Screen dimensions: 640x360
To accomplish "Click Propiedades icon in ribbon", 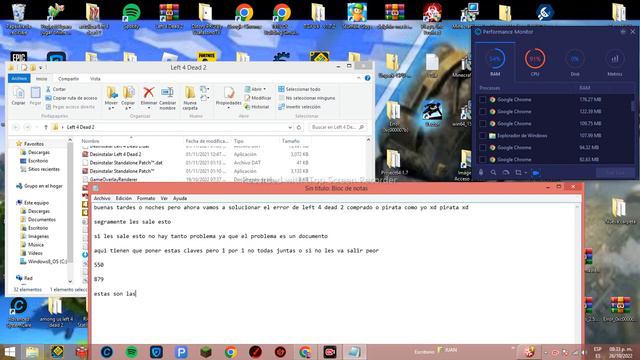I will coord(229,93).
